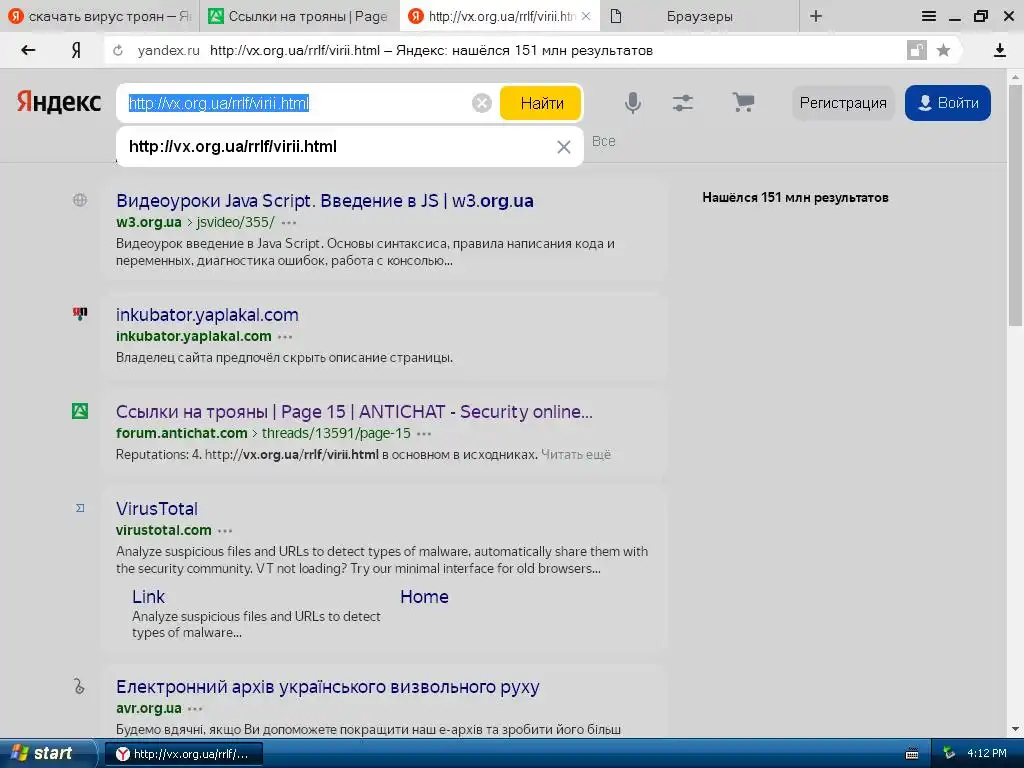The height and width of the screenshot is (768, 1024).
Task: Switch to 'скачать вирус троян' tab
Action: [x=99, y=16]
